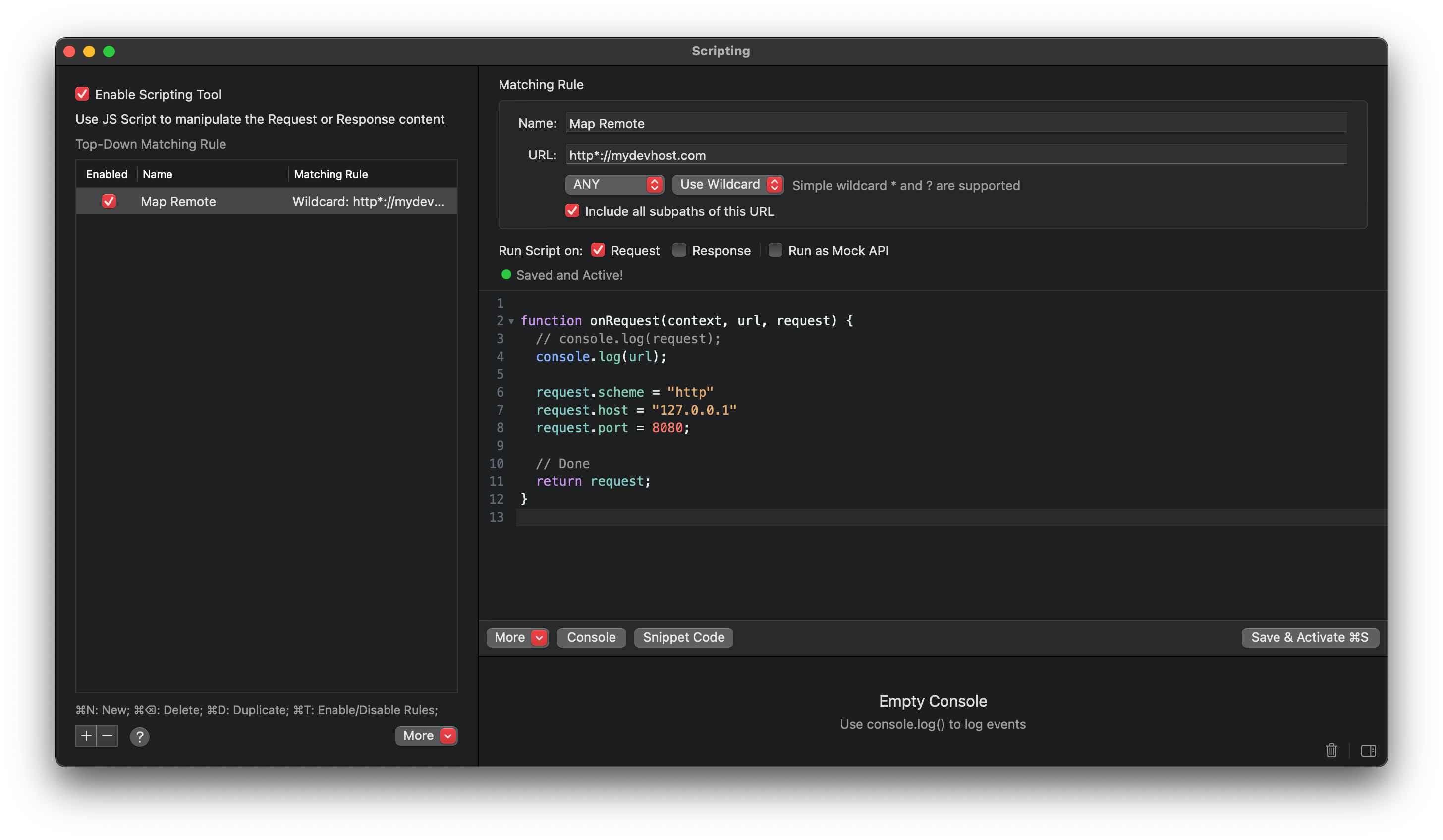
Task: Open help via the question mark icon
Action: tap(139, 736)
